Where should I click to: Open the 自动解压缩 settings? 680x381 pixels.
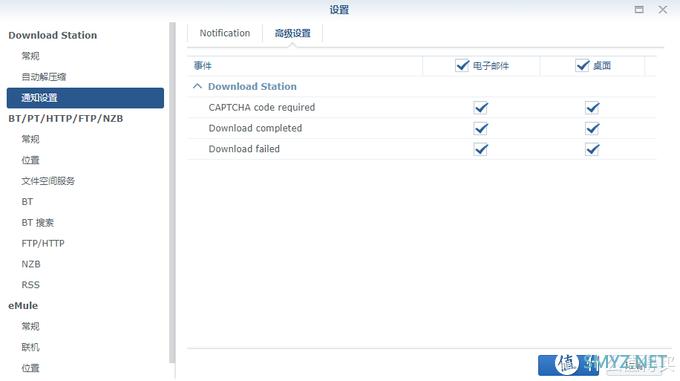tap(44, 77)
